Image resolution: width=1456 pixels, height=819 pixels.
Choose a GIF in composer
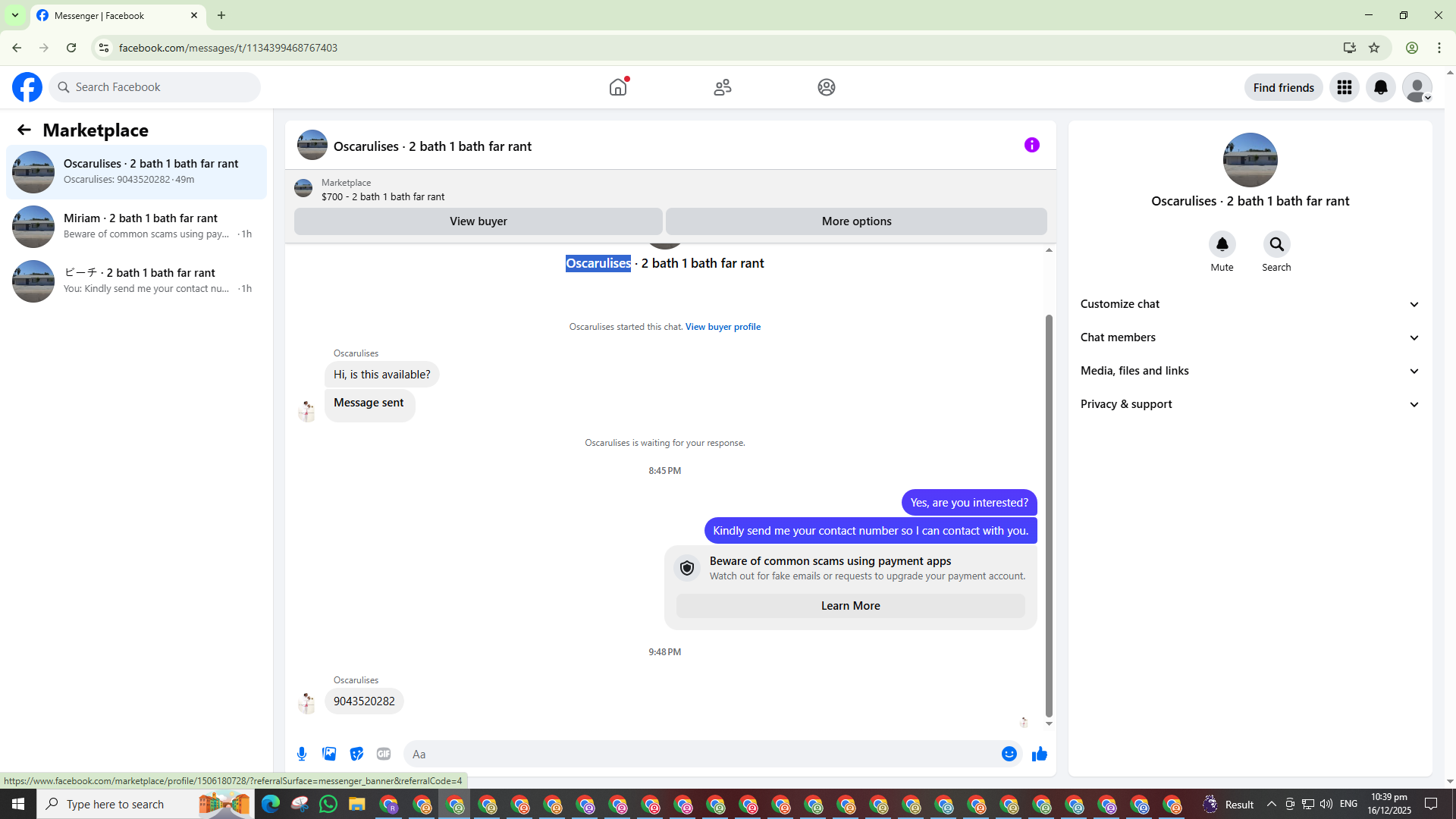point(384,754)
